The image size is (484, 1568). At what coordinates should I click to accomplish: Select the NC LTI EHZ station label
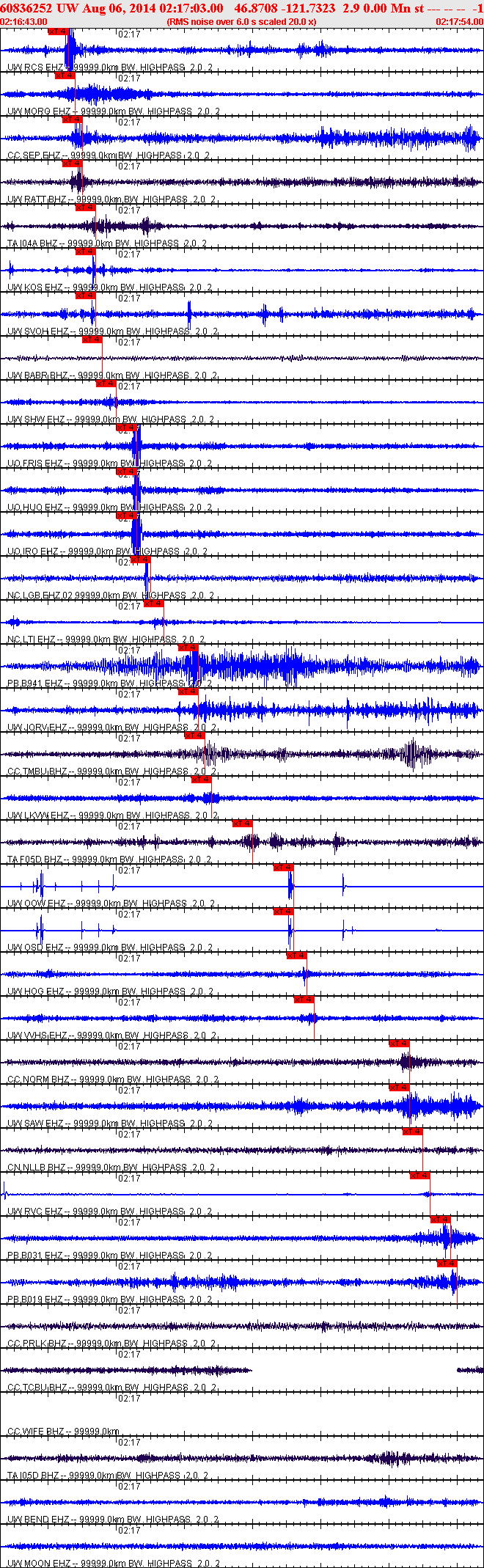pos(32,640)
